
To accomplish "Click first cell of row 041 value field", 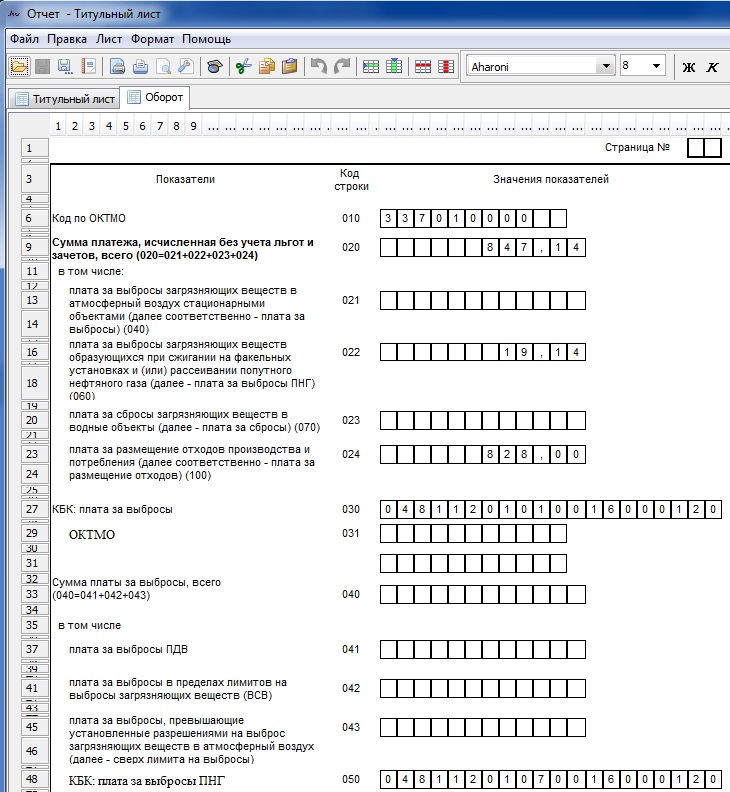I will 389,648.
